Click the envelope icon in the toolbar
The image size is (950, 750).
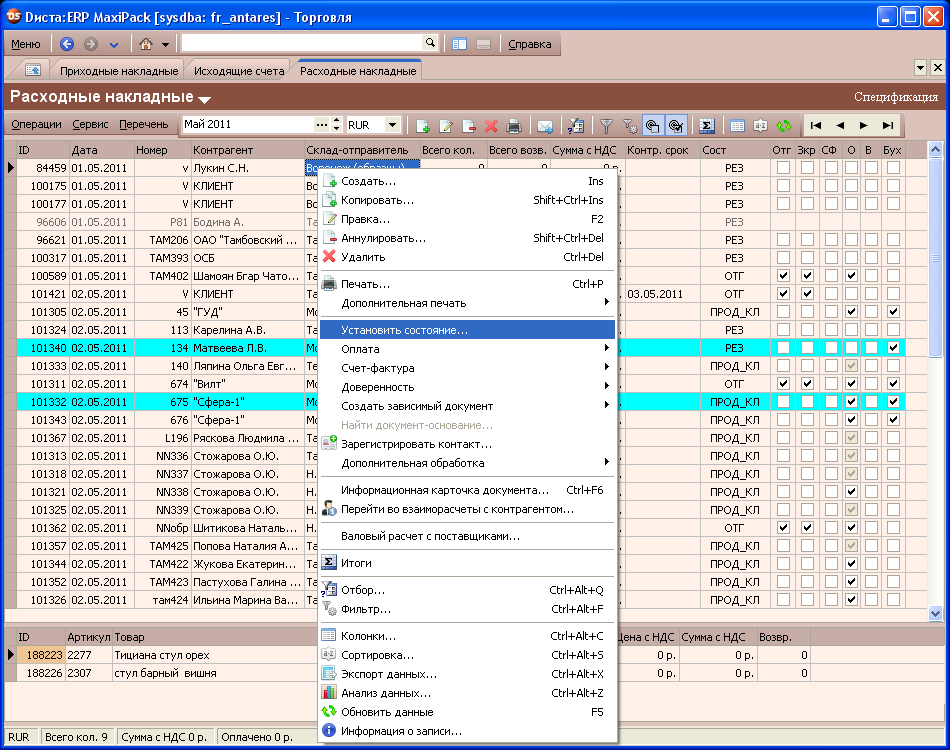pyautogui.click(x=545, y=126)
